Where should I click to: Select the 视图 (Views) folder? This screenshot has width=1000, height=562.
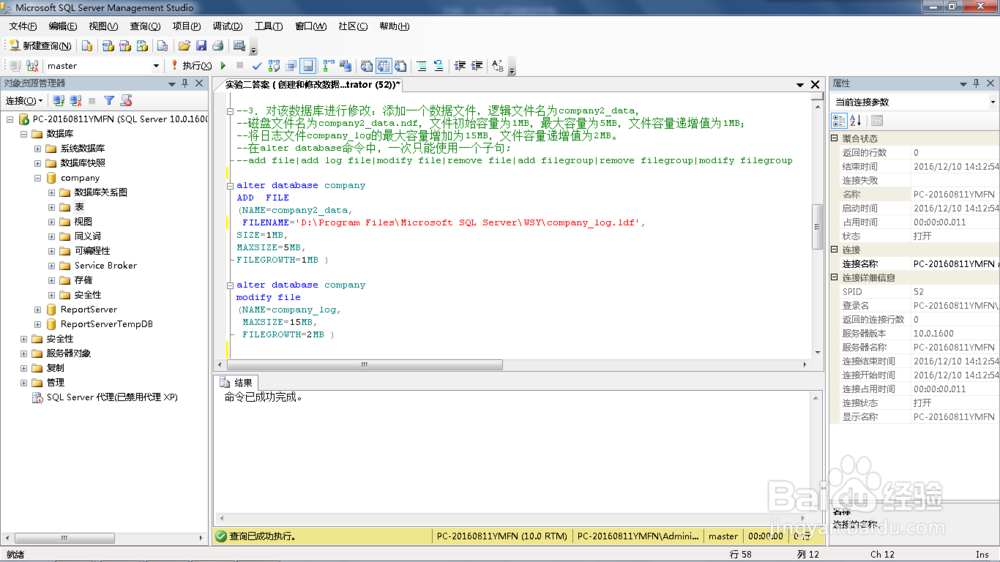[x=83, y=221]
